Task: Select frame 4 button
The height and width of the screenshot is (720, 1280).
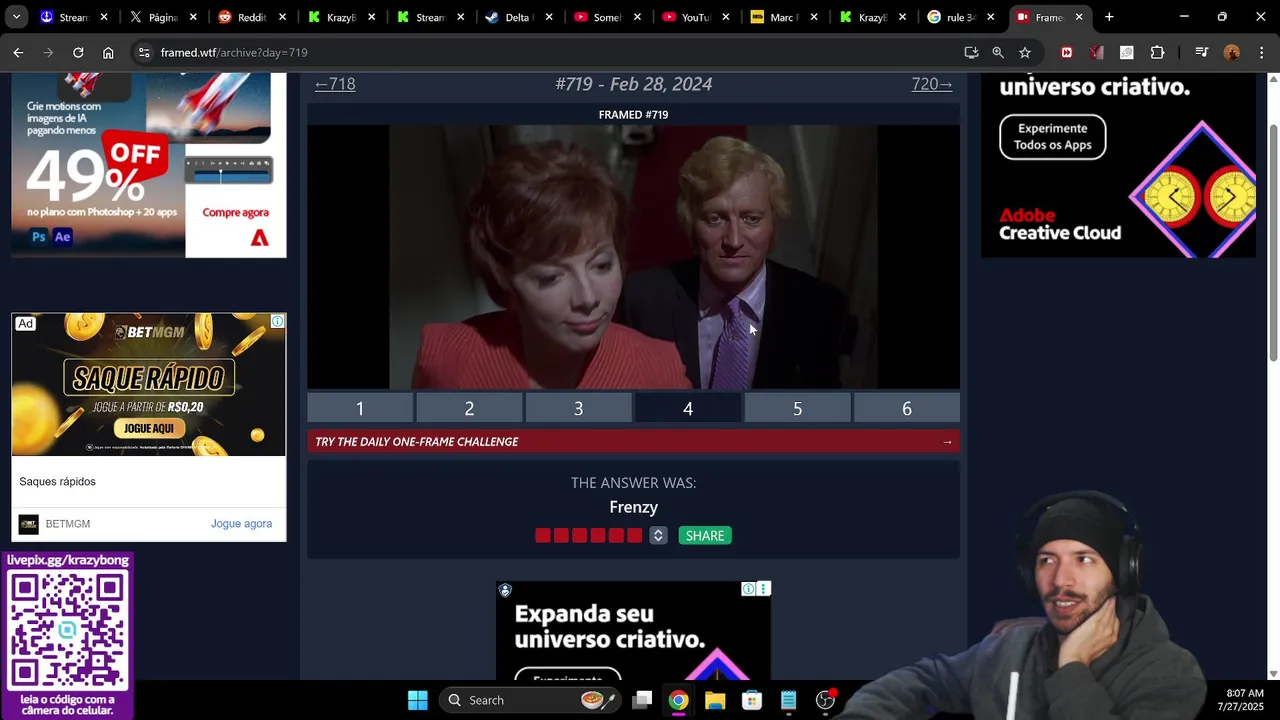Action: point(688,408)
